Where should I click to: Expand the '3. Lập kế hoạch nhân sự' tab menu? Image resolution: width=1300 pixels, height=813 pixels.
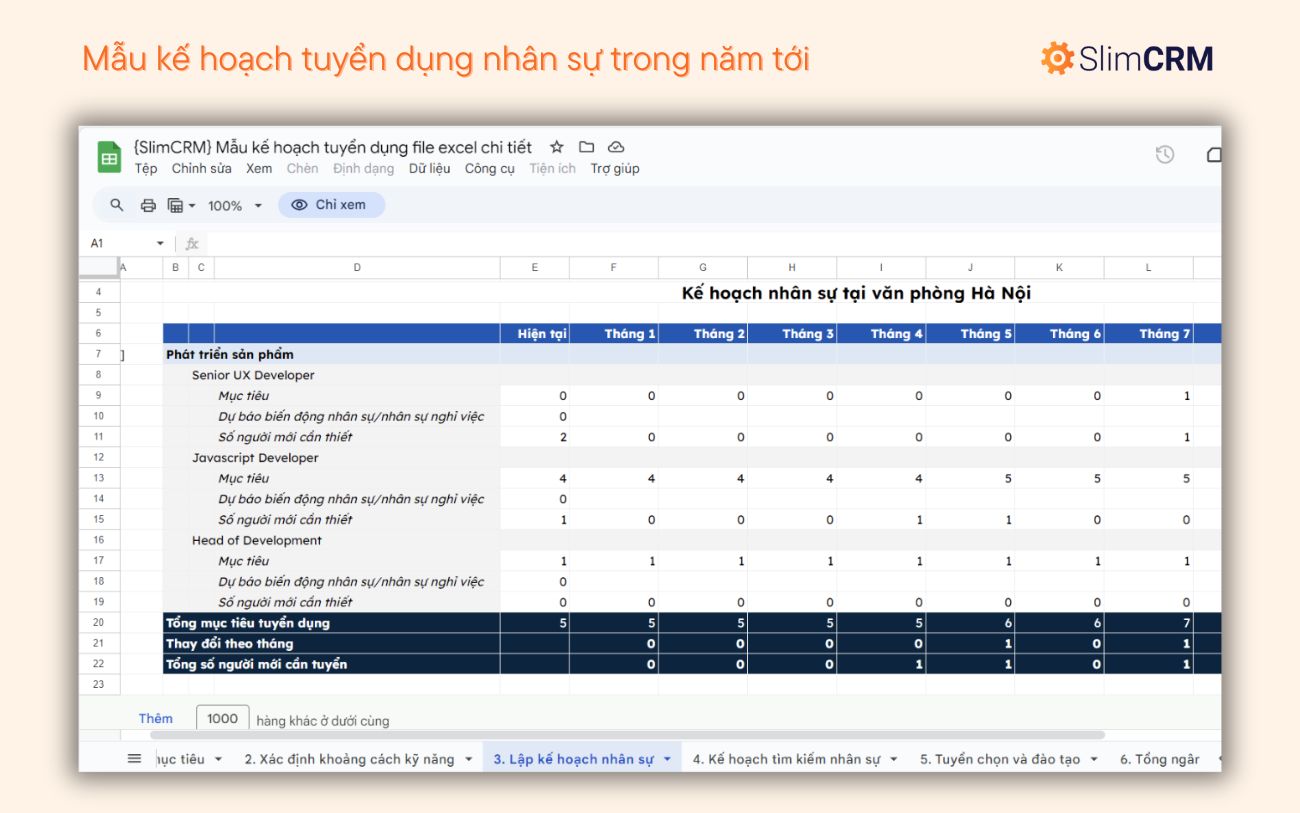tap(668, 758)
